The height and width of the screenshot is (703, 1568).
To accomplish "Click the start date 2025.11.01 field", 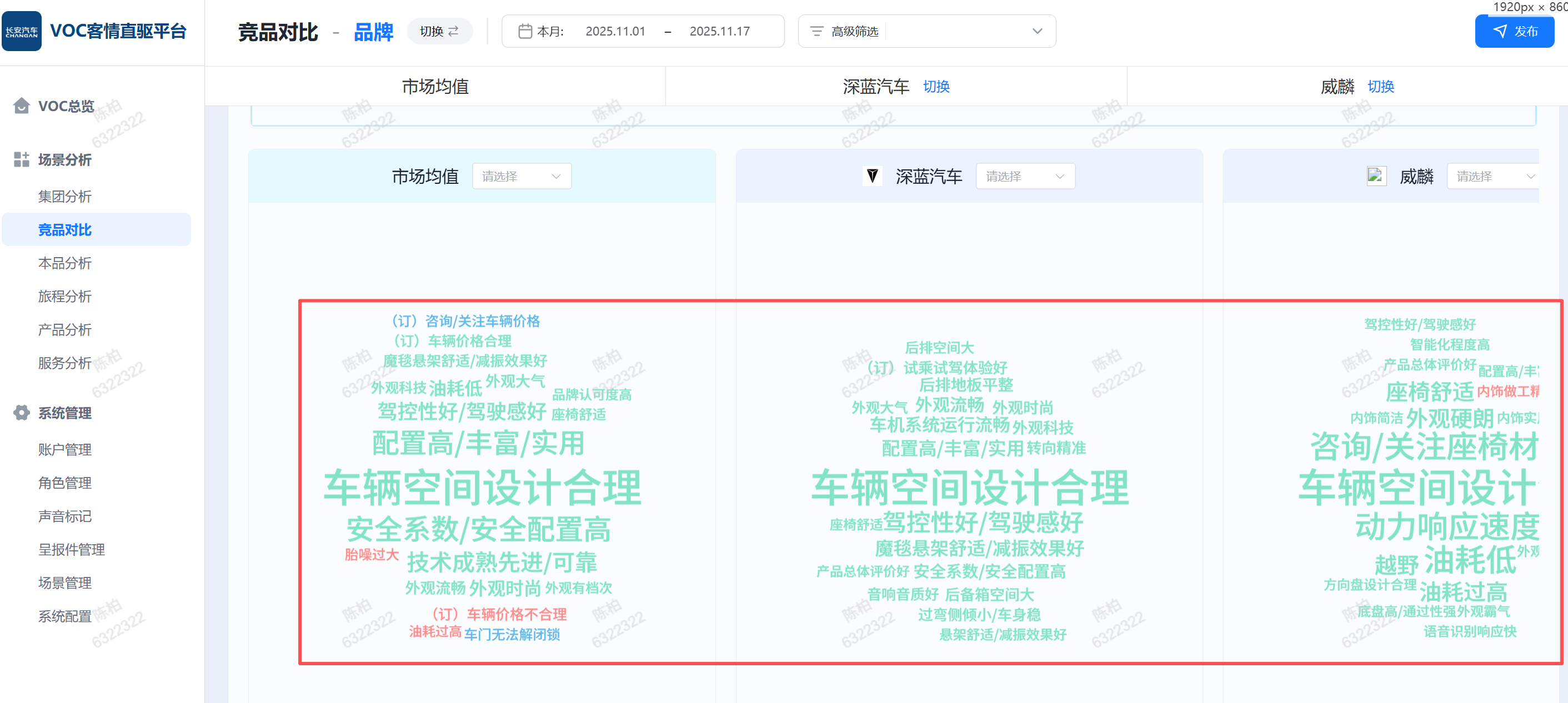I will [615, 31].
